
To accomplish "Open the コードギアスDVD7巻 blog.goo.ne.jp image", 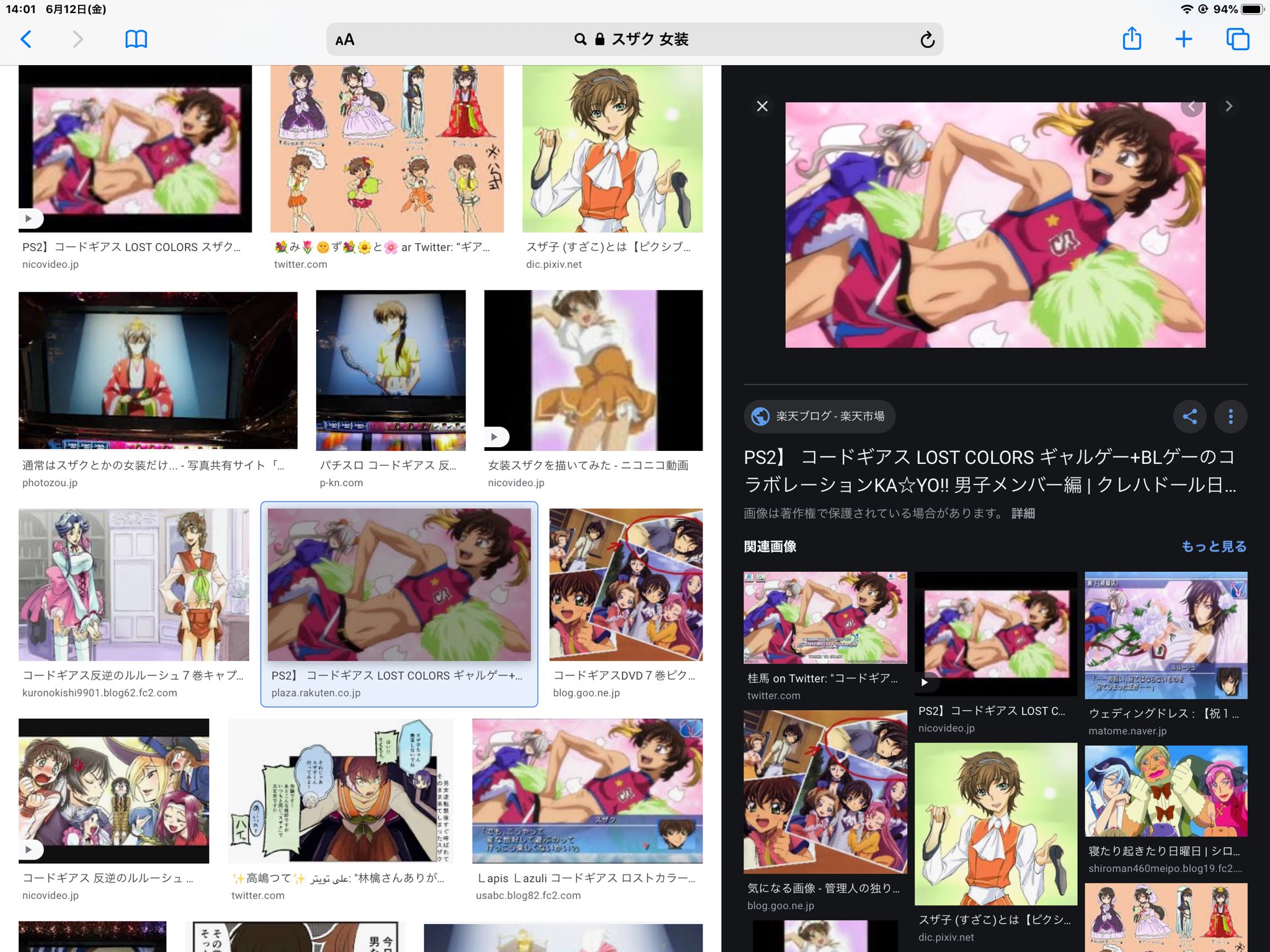I will [626, 584].
